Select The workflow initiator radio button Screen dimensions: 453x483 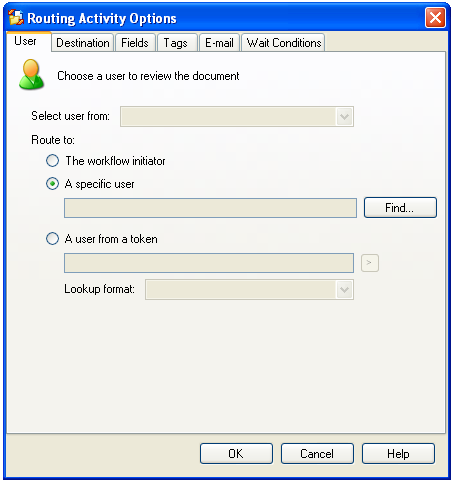(52, 161)
